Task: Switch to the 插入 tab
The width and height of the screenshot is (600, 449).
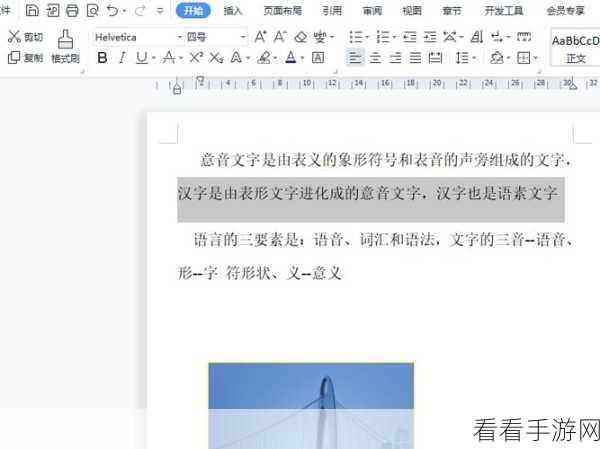Action: pyautogui.click(x=233, y=11)
